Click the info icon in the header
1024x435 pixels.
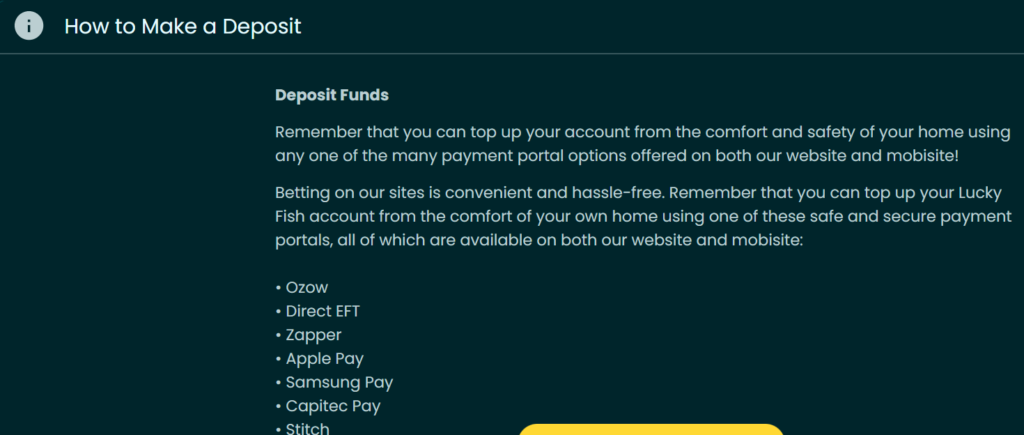tap(28, 27)
